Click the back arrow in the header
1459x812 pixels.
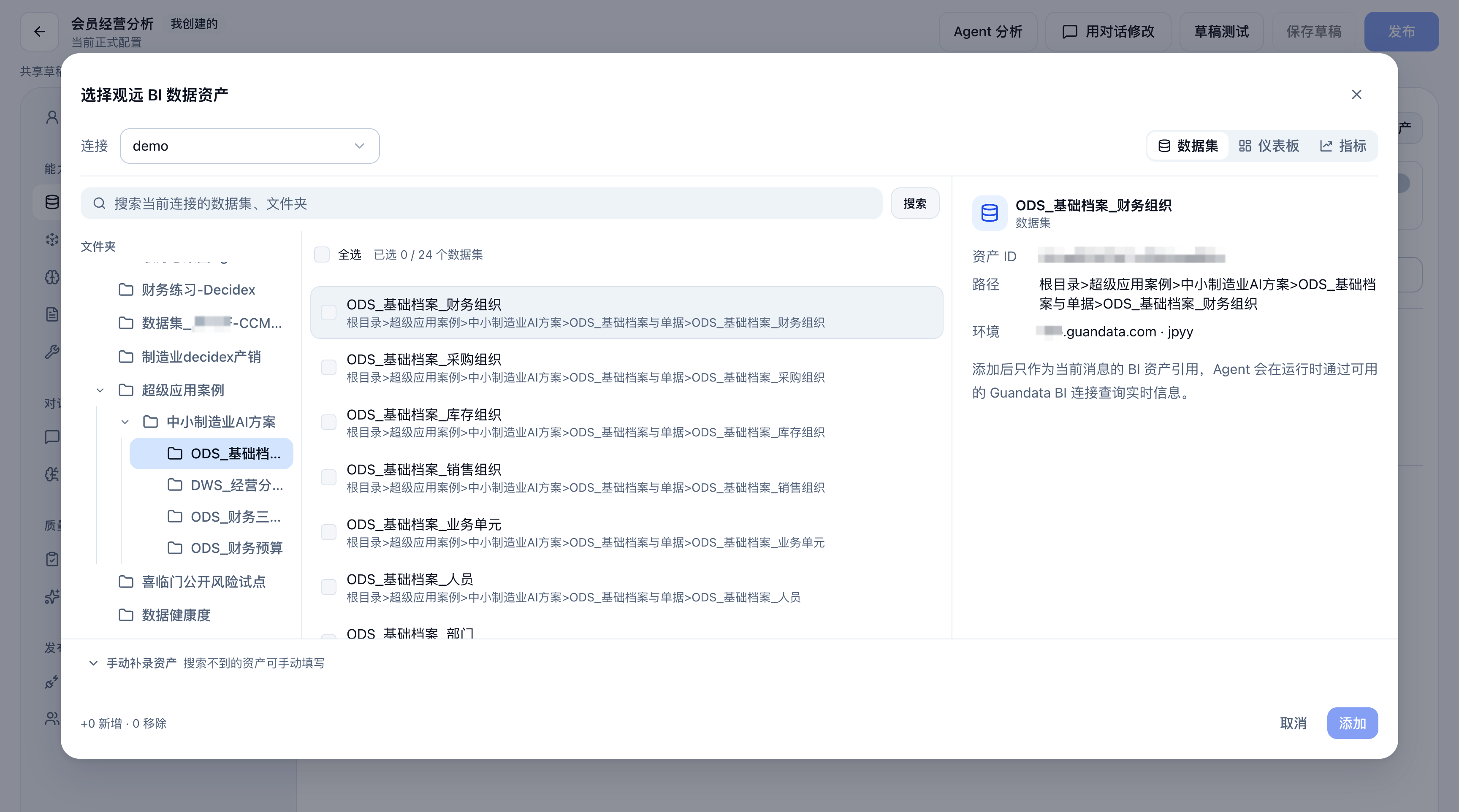tap(40, 32)
